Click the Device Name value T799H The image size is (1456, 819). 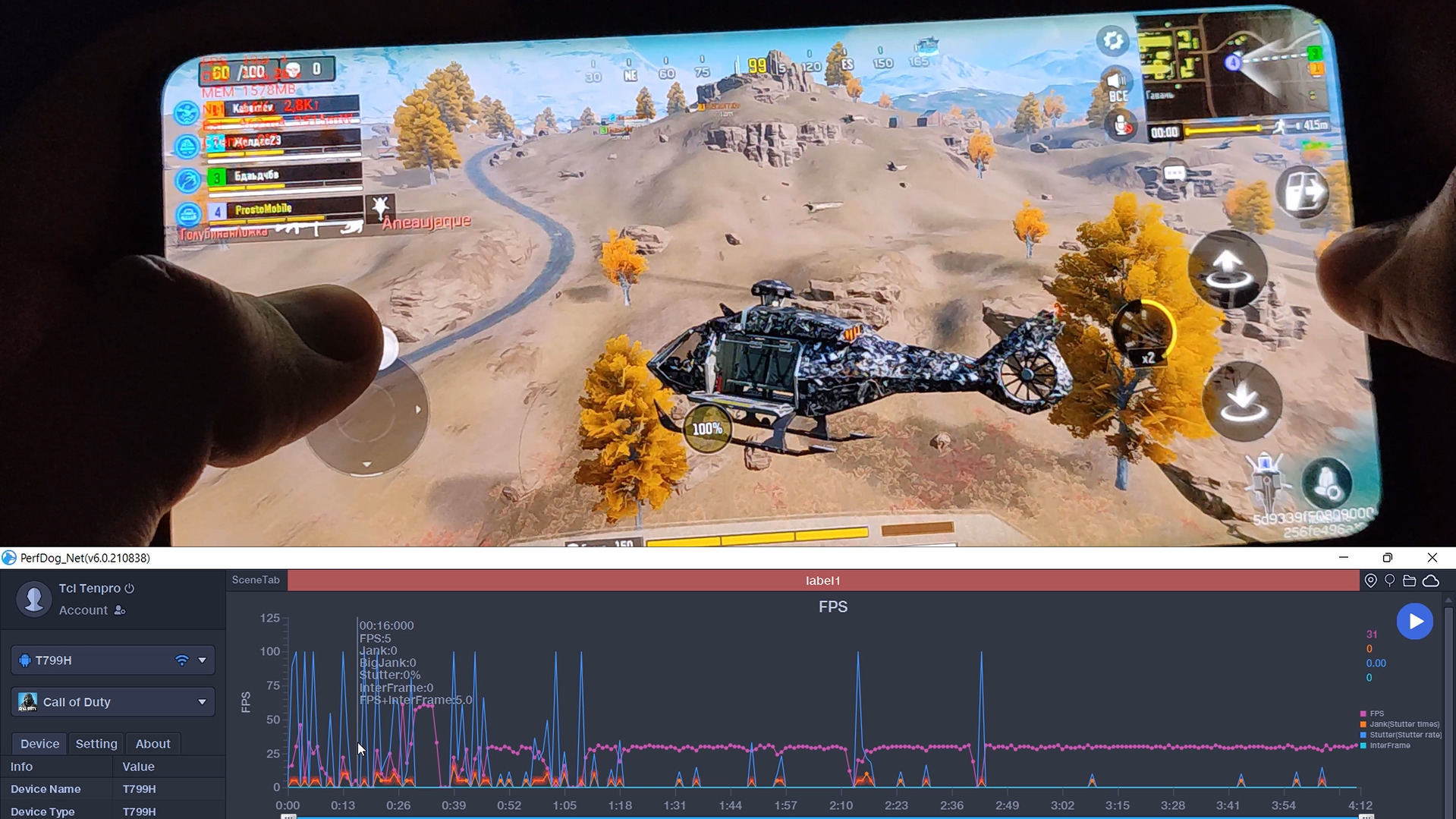[x=140, y=789]
